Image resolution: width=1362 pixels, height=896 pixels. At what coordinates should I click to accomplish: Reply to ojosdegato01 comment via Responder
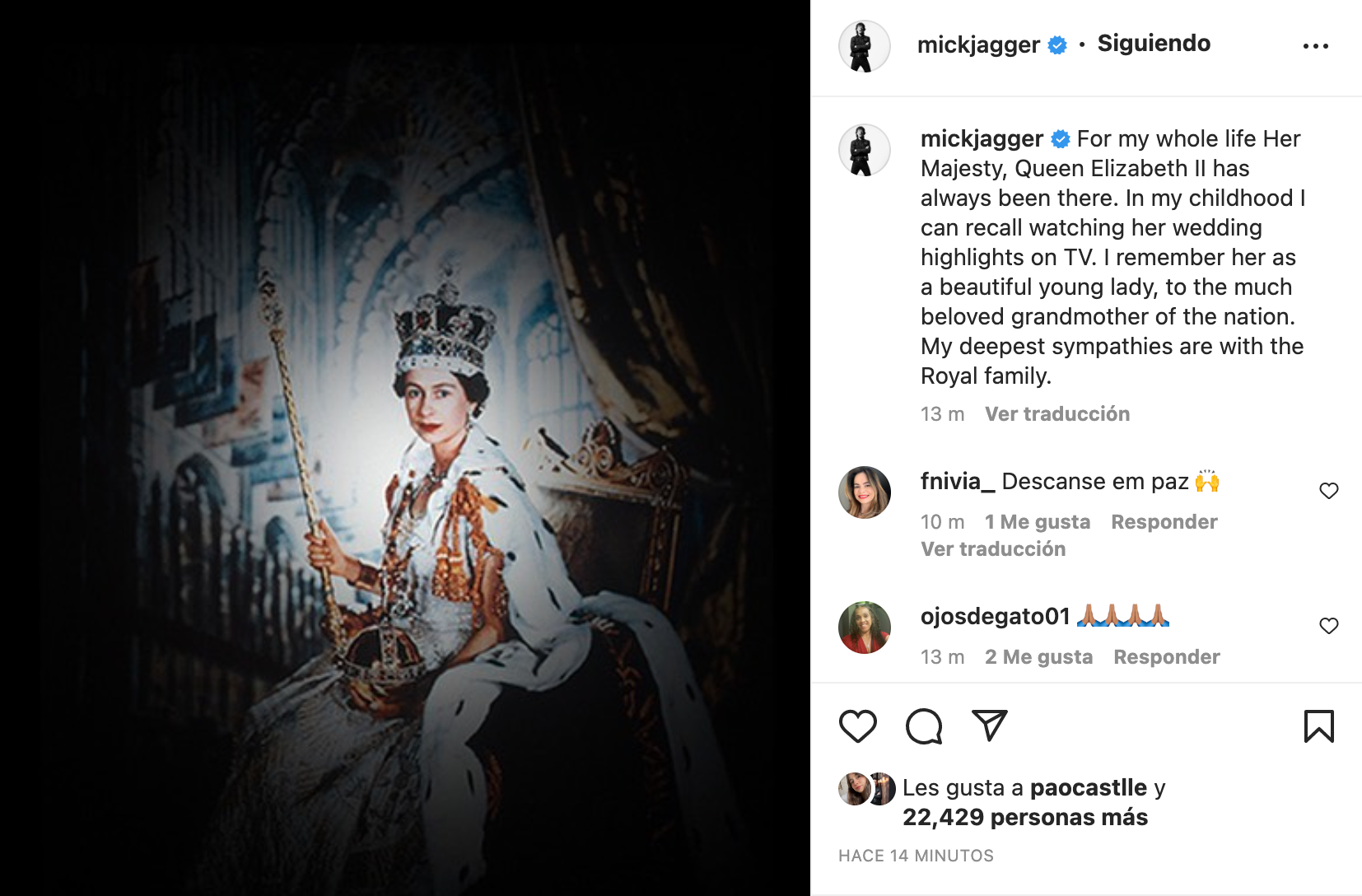coord(1166,657)
